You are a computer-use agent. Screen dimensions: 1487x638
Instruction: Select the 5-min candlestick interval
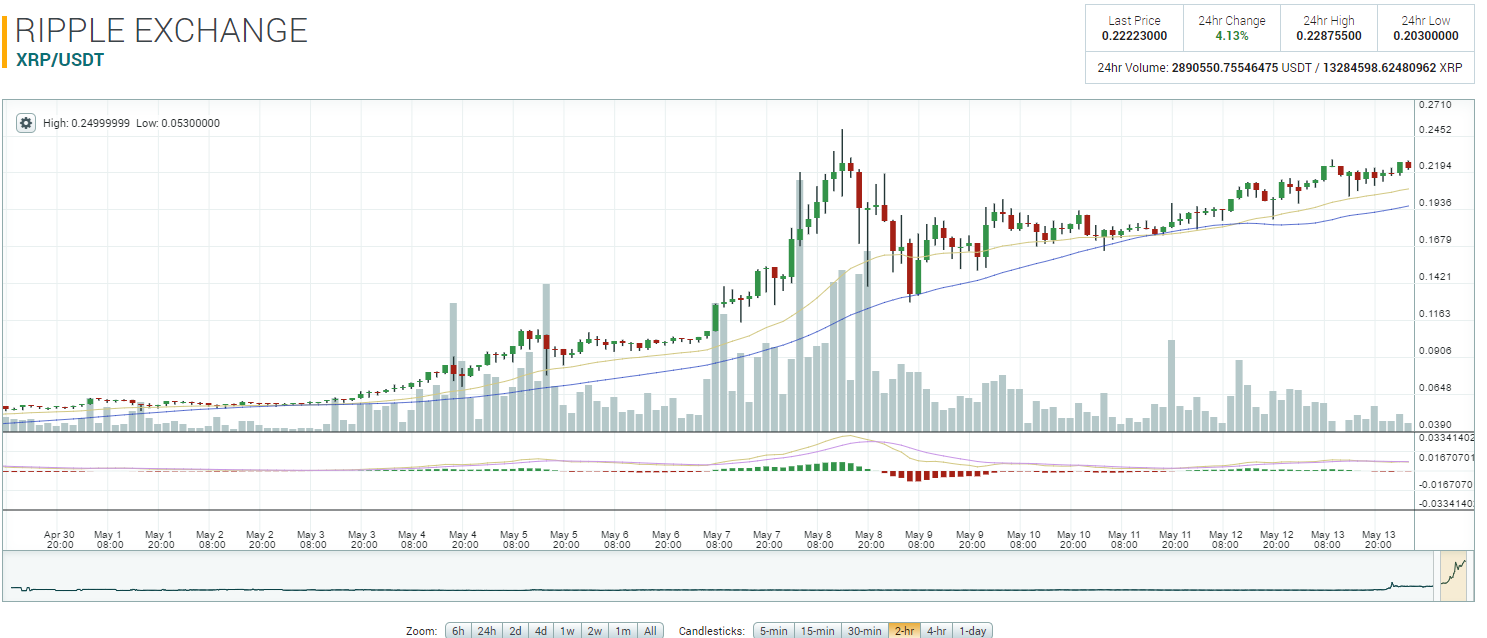click(773, 630)
